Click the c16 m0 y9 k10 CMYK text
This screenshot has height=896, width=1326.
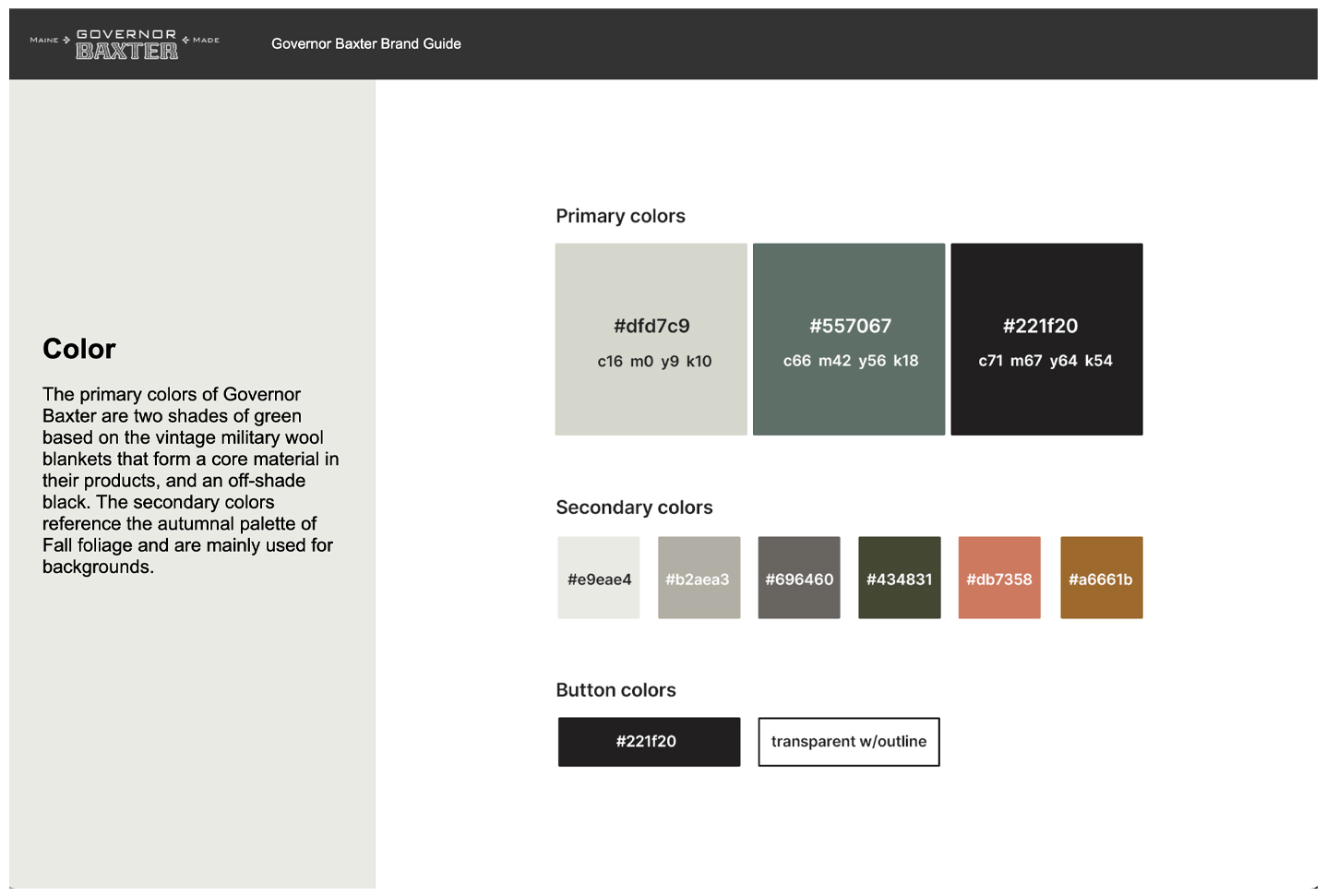654,362
